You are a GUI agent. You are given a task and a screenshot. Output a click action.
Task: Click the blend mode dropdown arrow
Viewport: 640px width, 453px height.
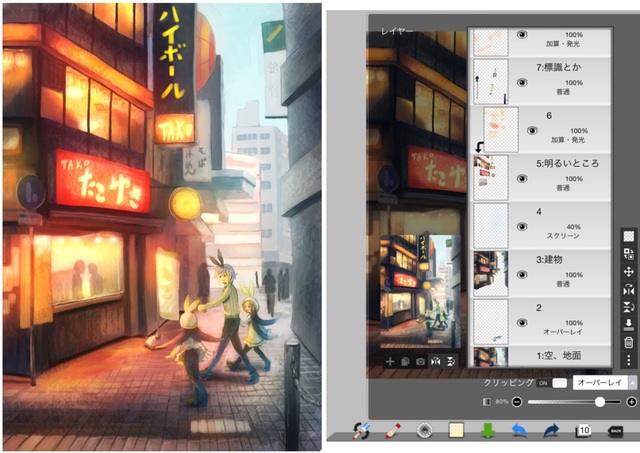[632, 382]
